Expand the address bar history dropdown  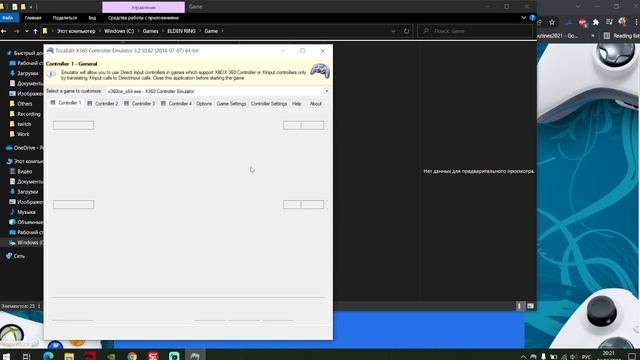pos(393,31)
